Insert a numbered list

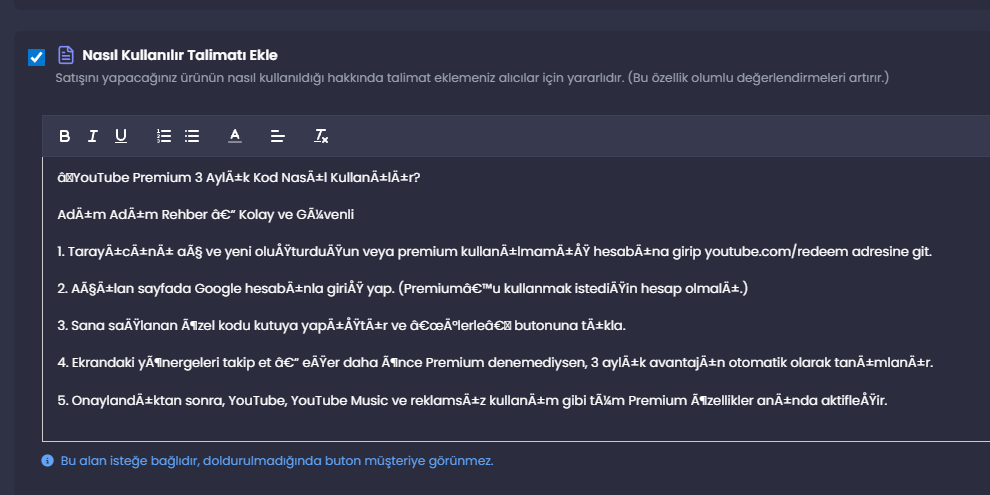pyautogui.click(x=164, y=136)
